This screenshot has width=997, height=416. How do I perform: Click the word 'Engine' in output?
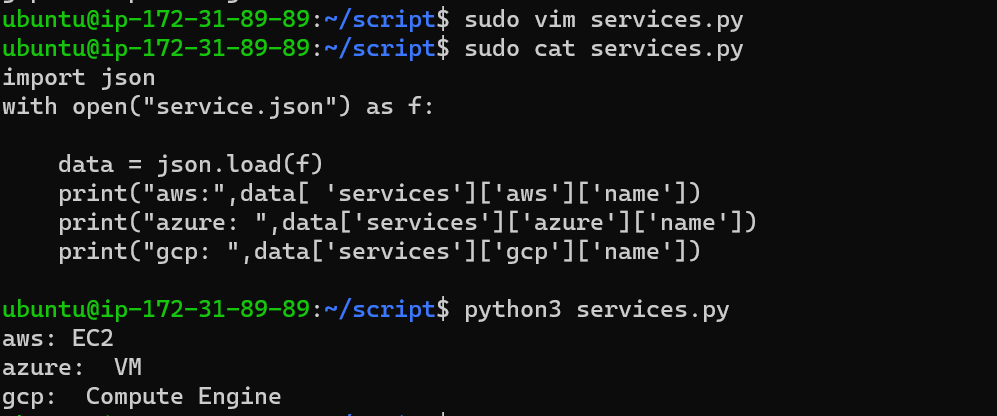coord(240,397)
